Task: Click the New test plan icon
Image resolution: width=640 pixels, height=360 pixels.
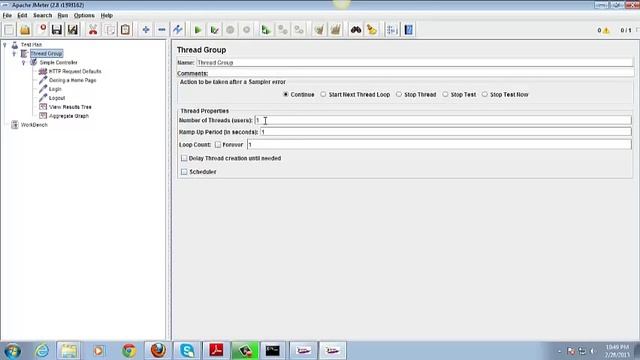Action: tap(9, 30)
